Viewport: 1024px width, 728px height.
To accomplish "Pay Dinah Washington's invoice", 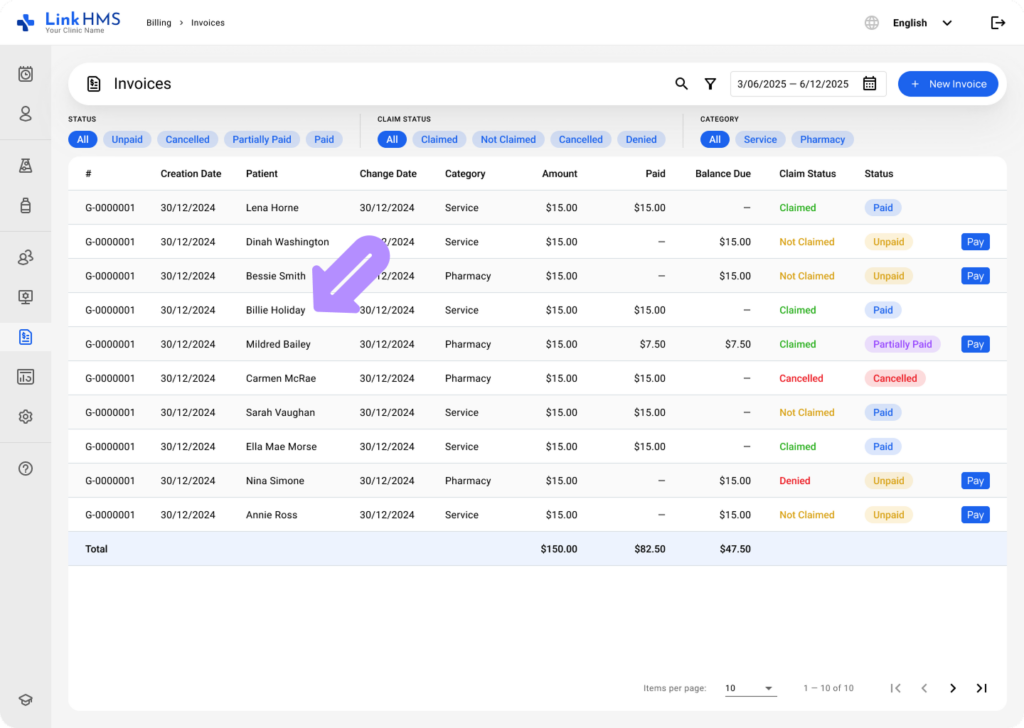I will click(975, 242).
